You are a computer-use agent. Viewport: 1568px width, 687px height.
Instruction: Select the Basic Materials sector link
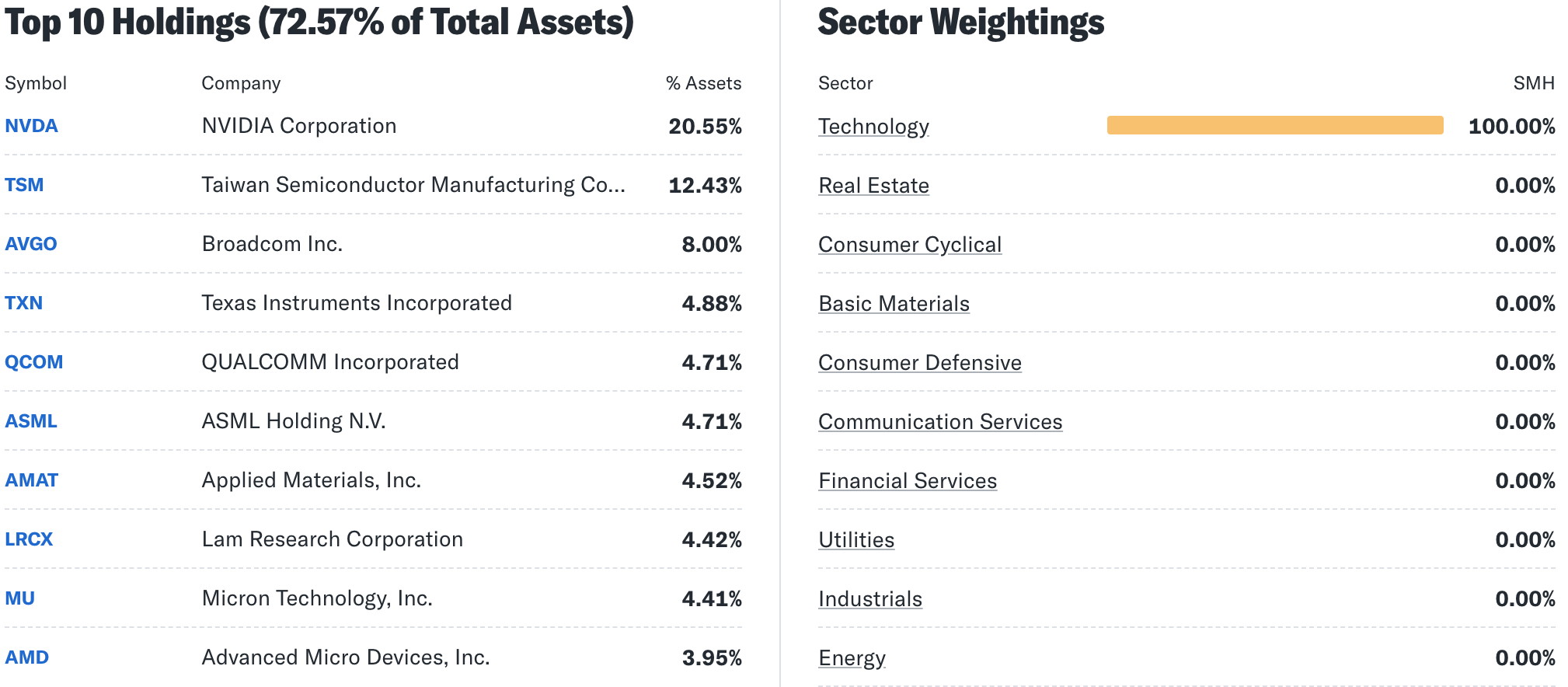(894, 304)
